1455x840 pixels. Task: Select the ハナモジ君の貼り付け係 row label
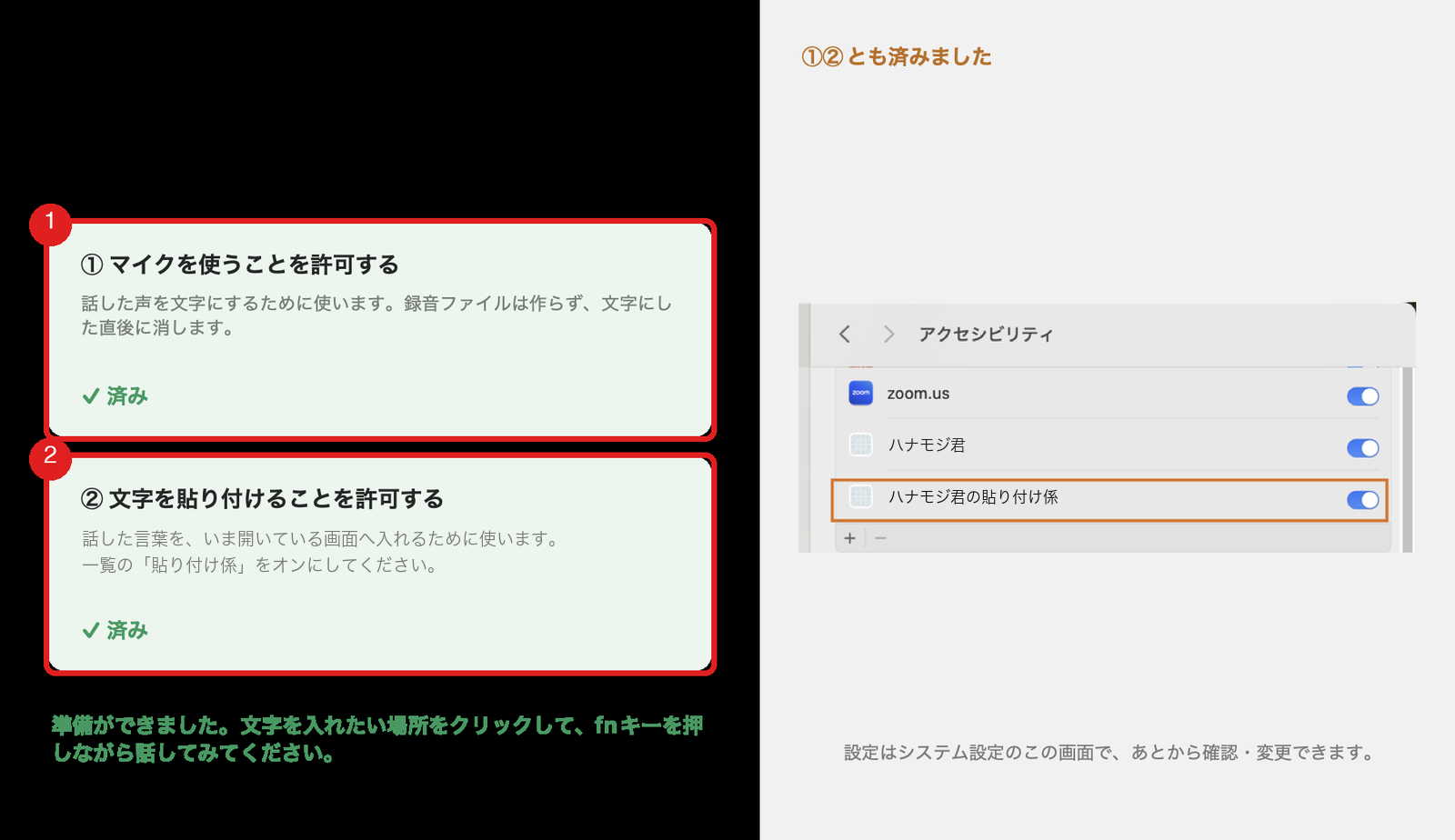point(973,497)
